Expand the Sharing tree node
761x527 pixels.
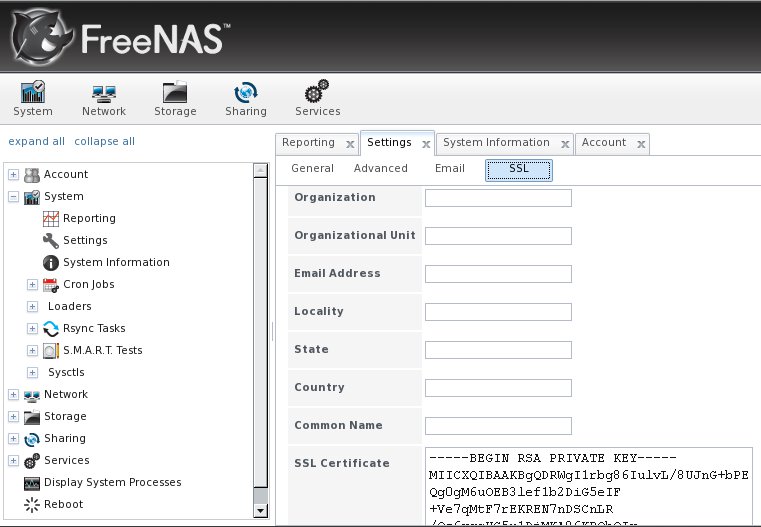click(14, 438)
